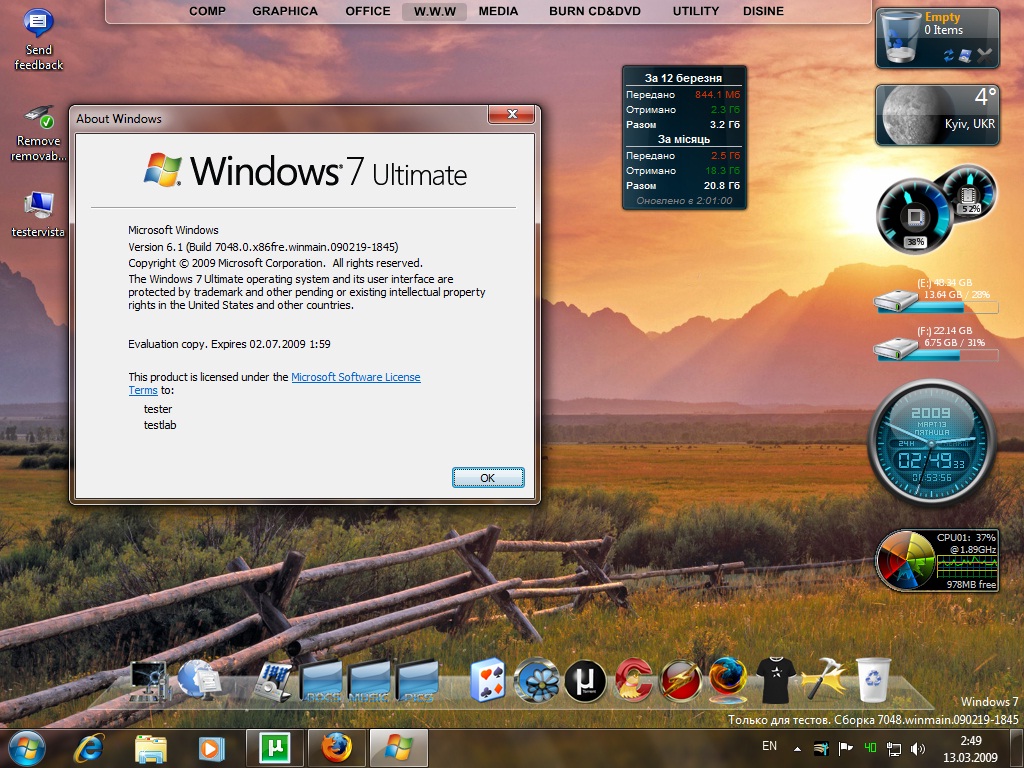Click OK in the About Windows dialog

(x=488, y=477)
